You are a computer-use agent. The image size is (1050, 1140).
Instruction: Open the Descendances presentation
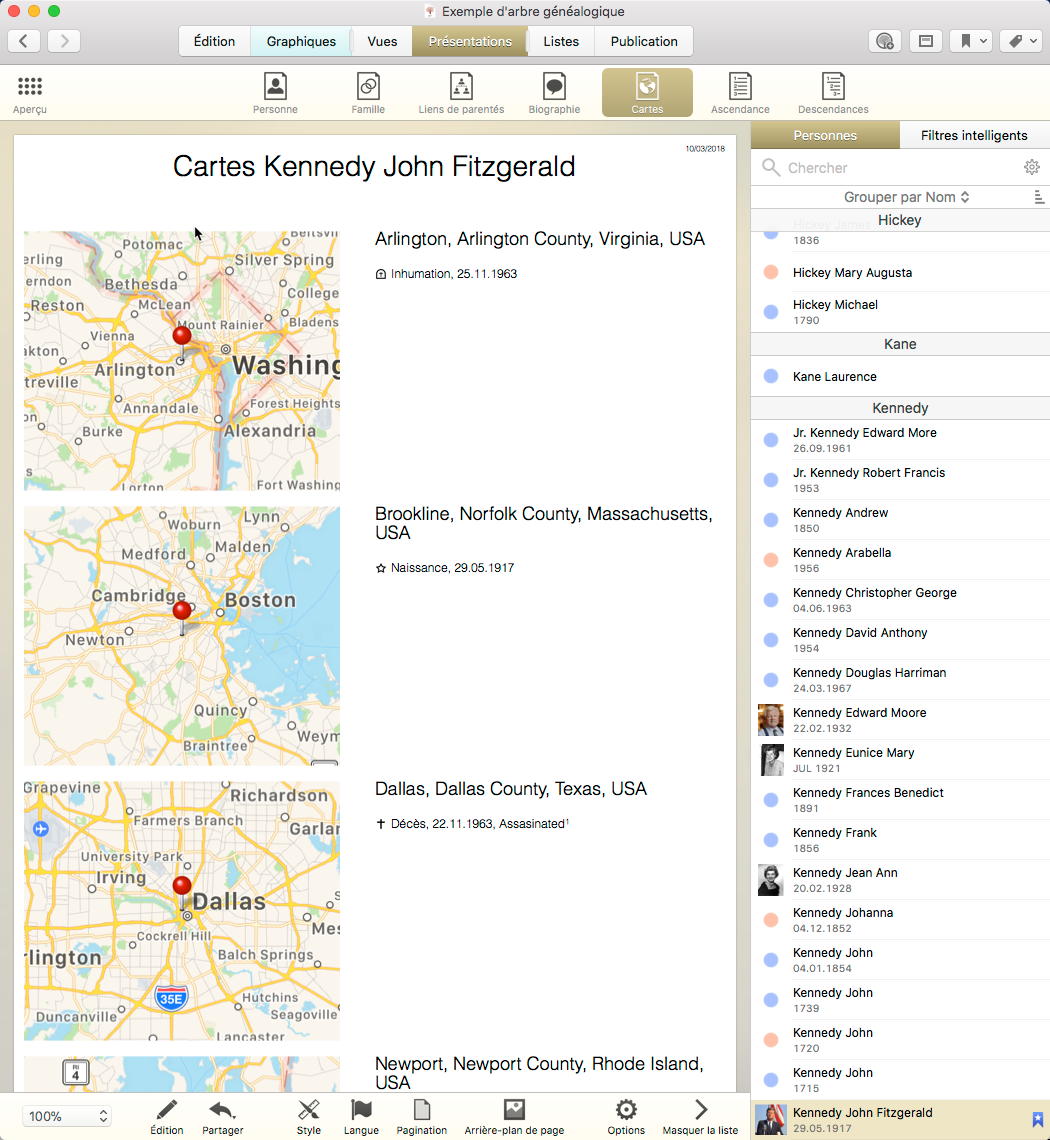(833, 94)
